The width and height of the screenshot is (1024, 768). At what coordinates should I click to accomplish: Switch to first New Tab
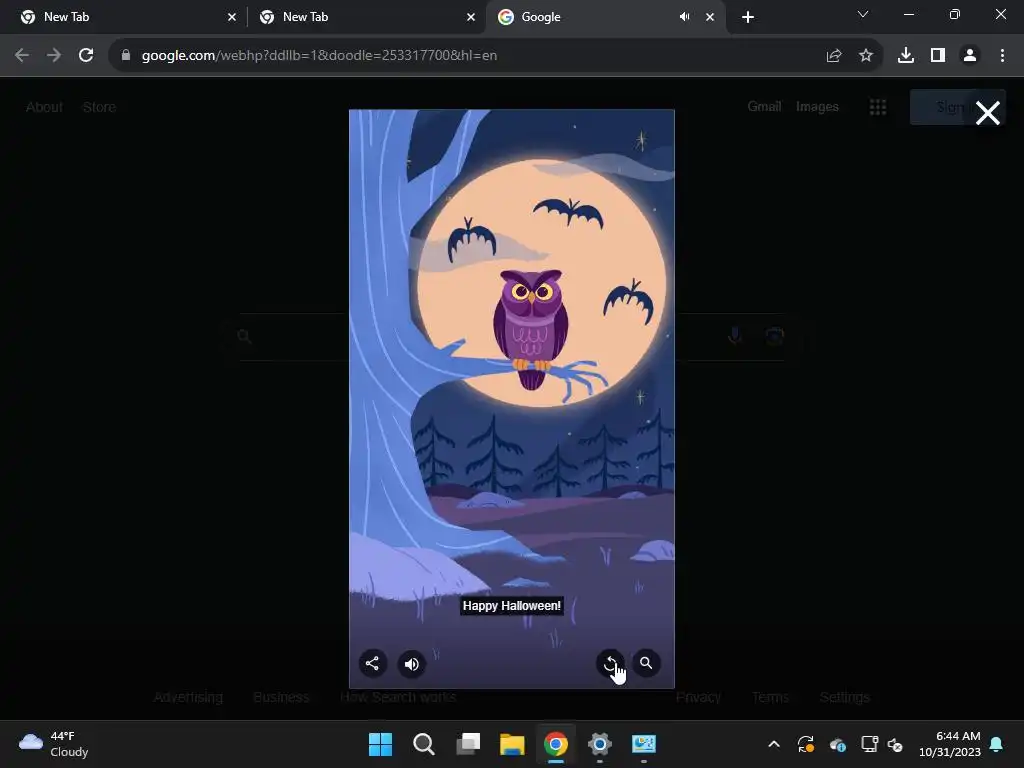(x=124, y=17)
